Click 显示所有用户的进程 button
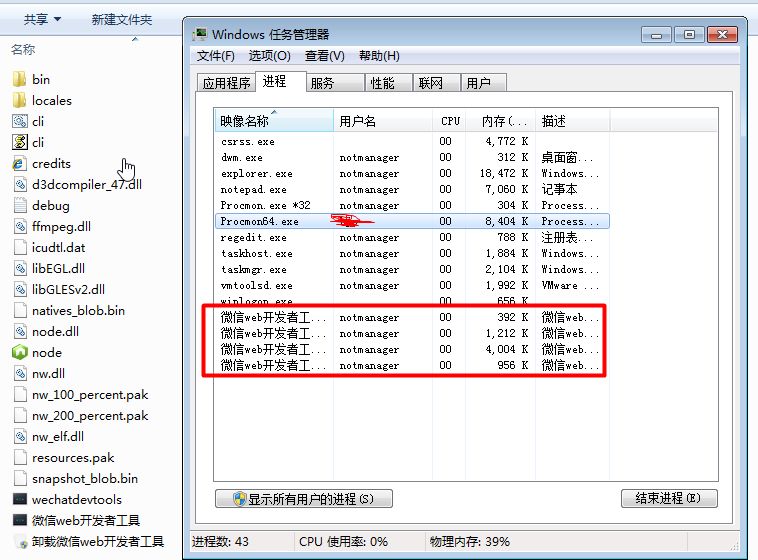This screenshot has width=758, height=560. [304, 499]
